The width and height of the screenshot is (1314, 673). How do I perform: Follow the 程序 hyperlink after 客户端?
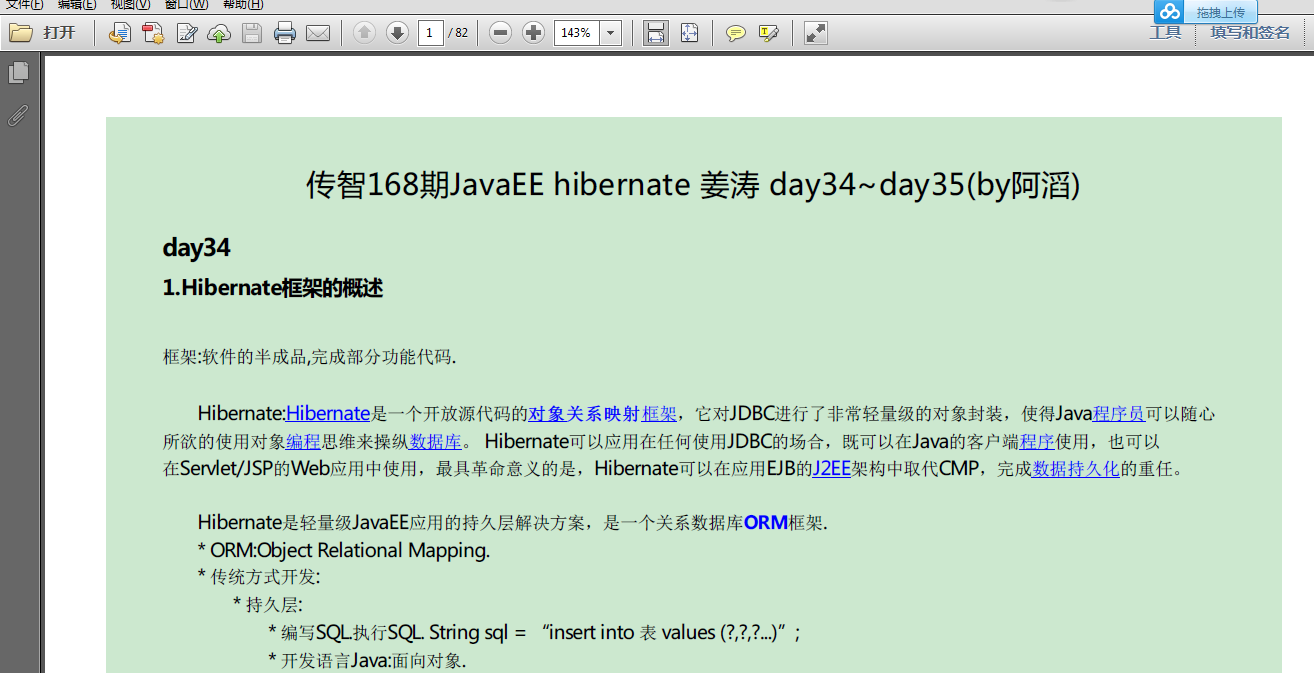(x=1037, y=441)
